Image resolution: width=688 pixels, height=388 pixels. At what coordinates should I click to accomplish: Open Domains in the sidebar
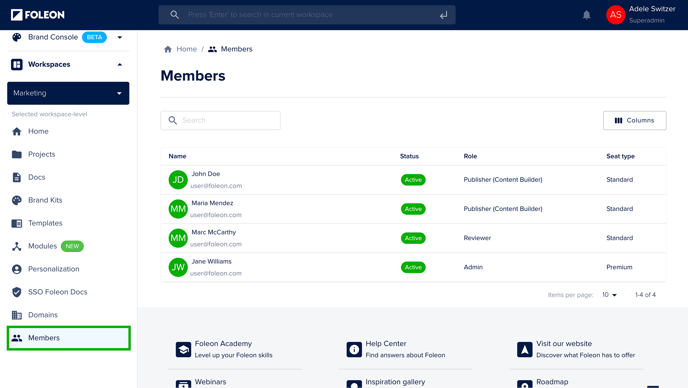tap(43, 315)
